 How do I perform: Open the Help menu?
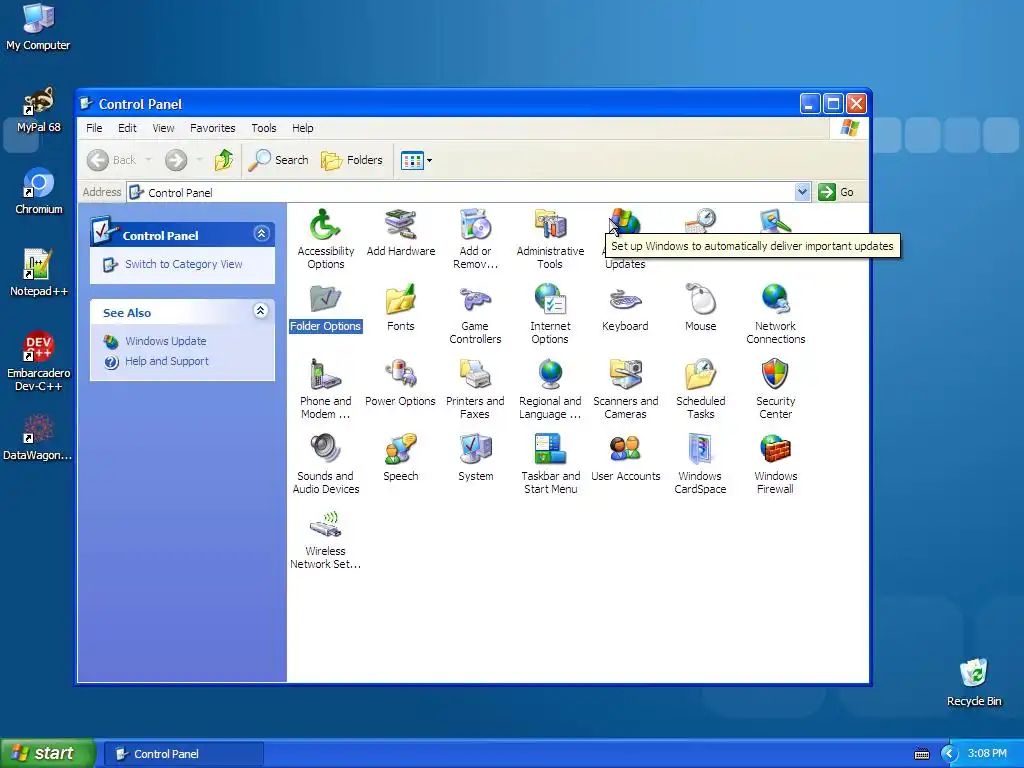pyautogui.click(x=302, y=128)
